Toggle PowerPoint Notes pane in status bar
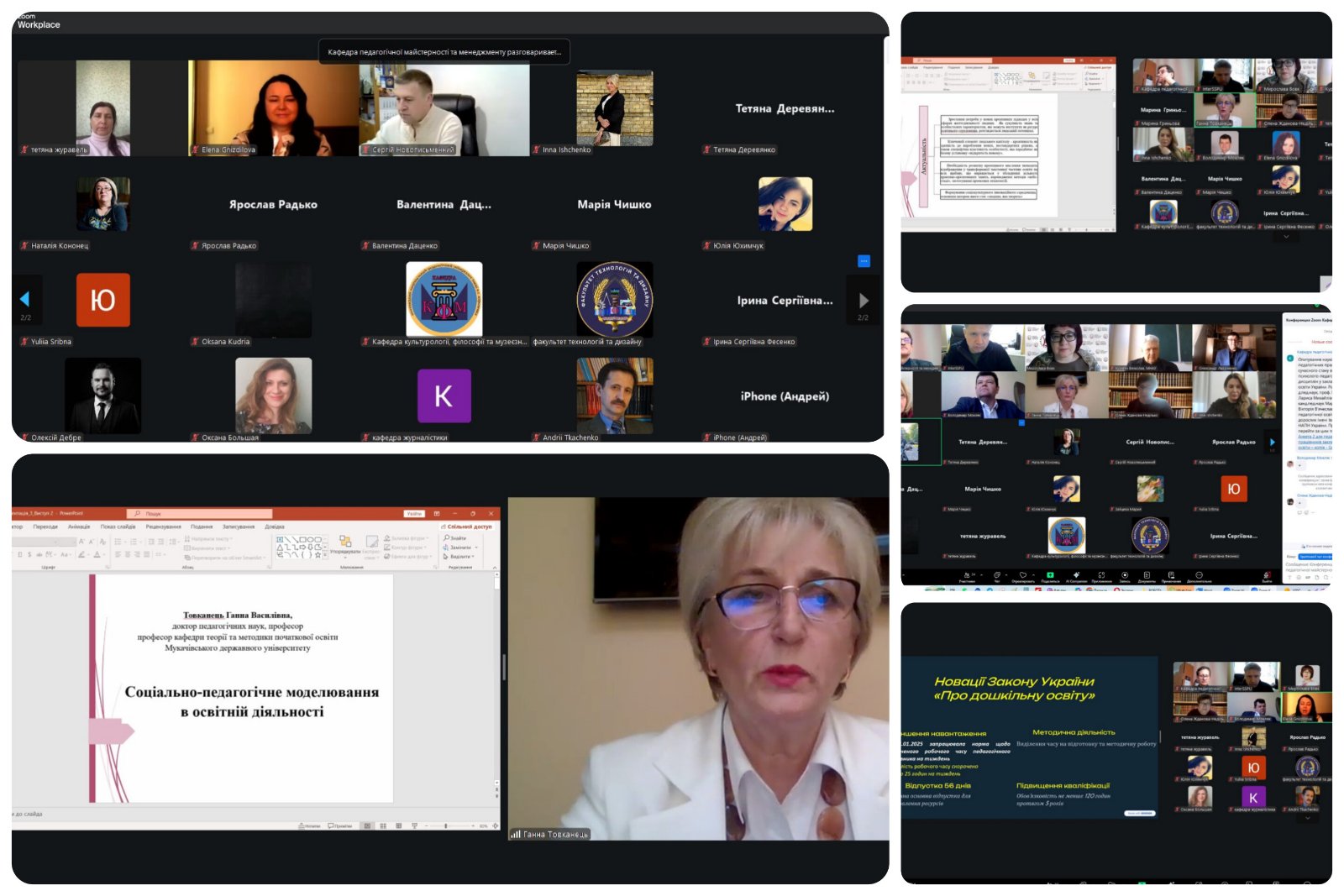The width and height of the screenshot is (1344, 896). pos(309,826)
